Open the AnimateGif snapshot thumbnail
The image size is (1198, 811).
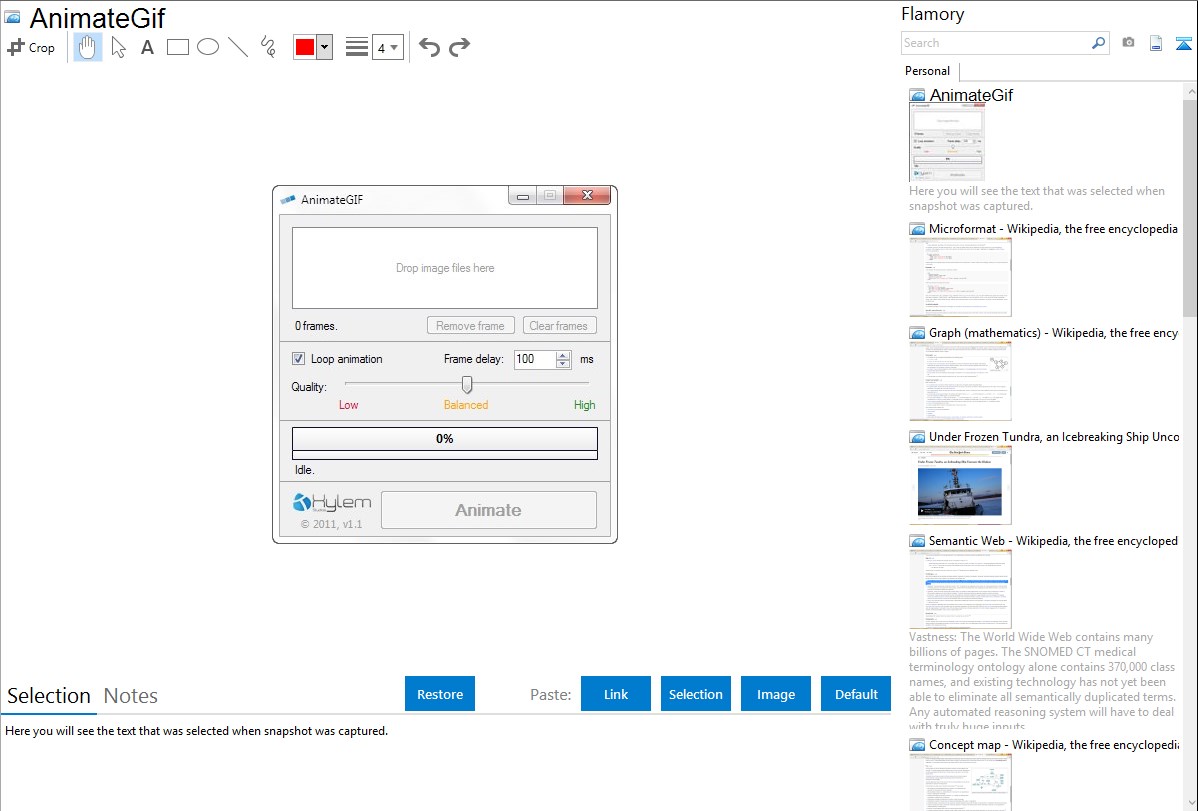[x=947, y=142]
